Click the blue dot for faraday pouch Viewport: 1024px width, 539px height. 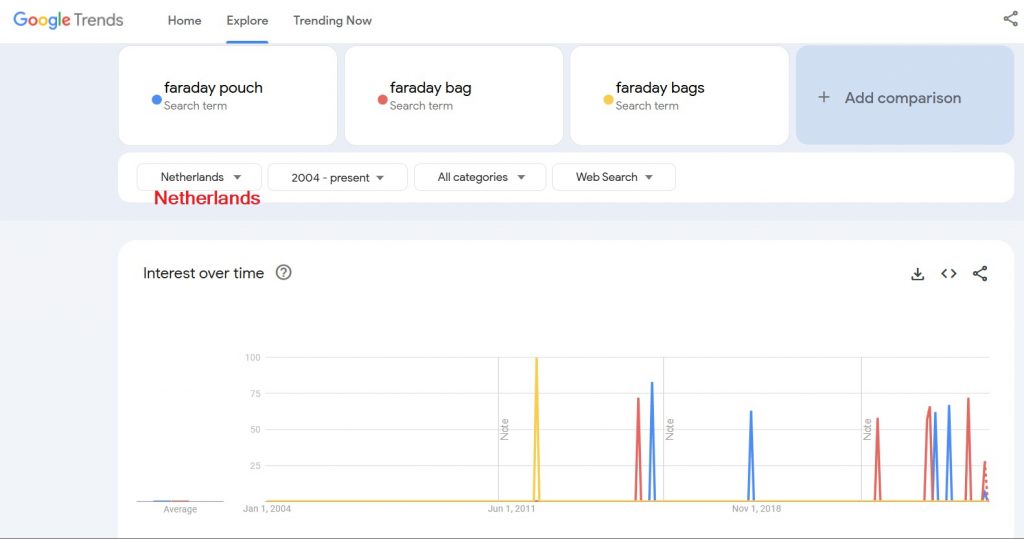pos(157,100)
